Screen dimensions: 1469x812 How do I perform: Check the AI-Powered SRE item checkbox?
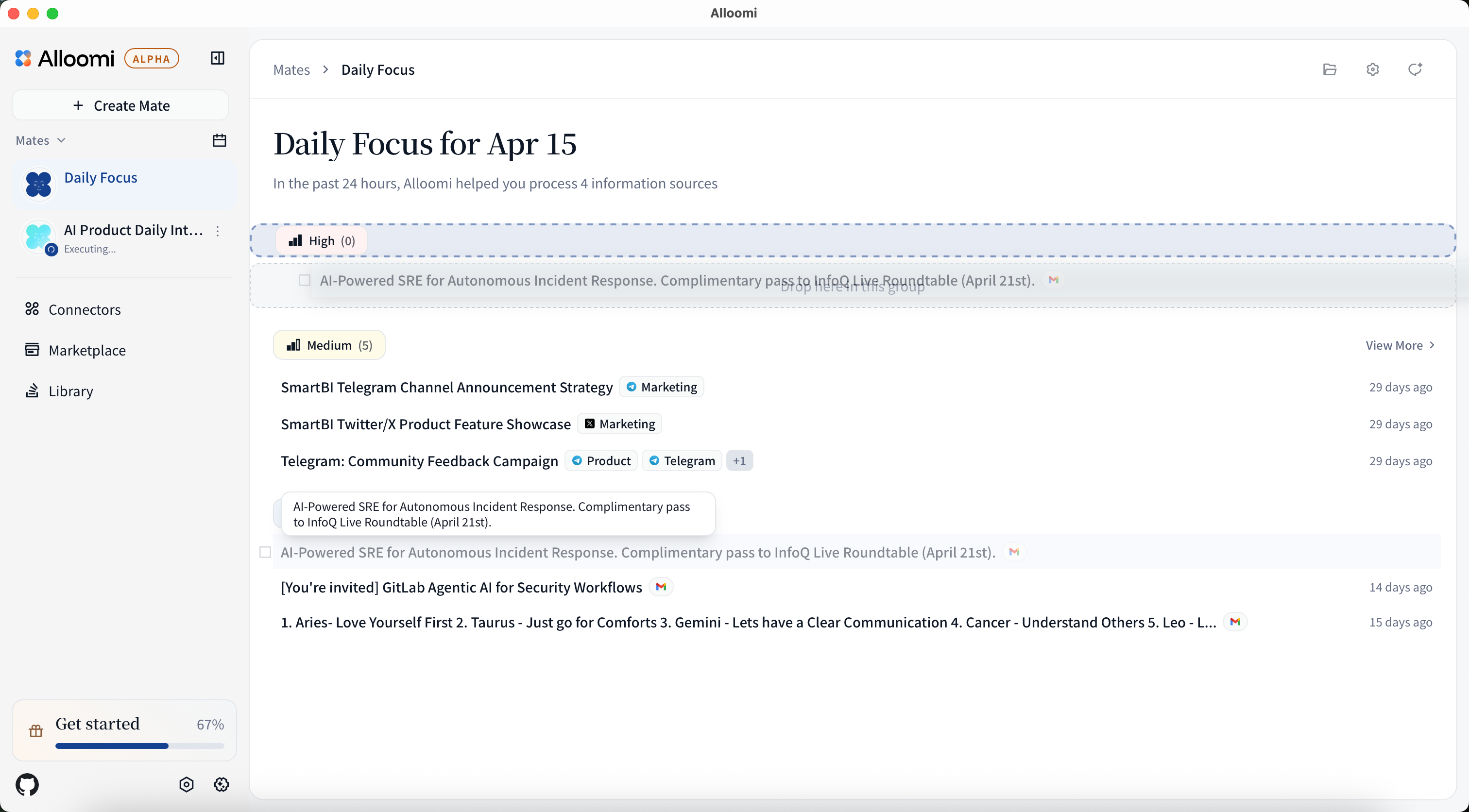(x=265, y=552)
